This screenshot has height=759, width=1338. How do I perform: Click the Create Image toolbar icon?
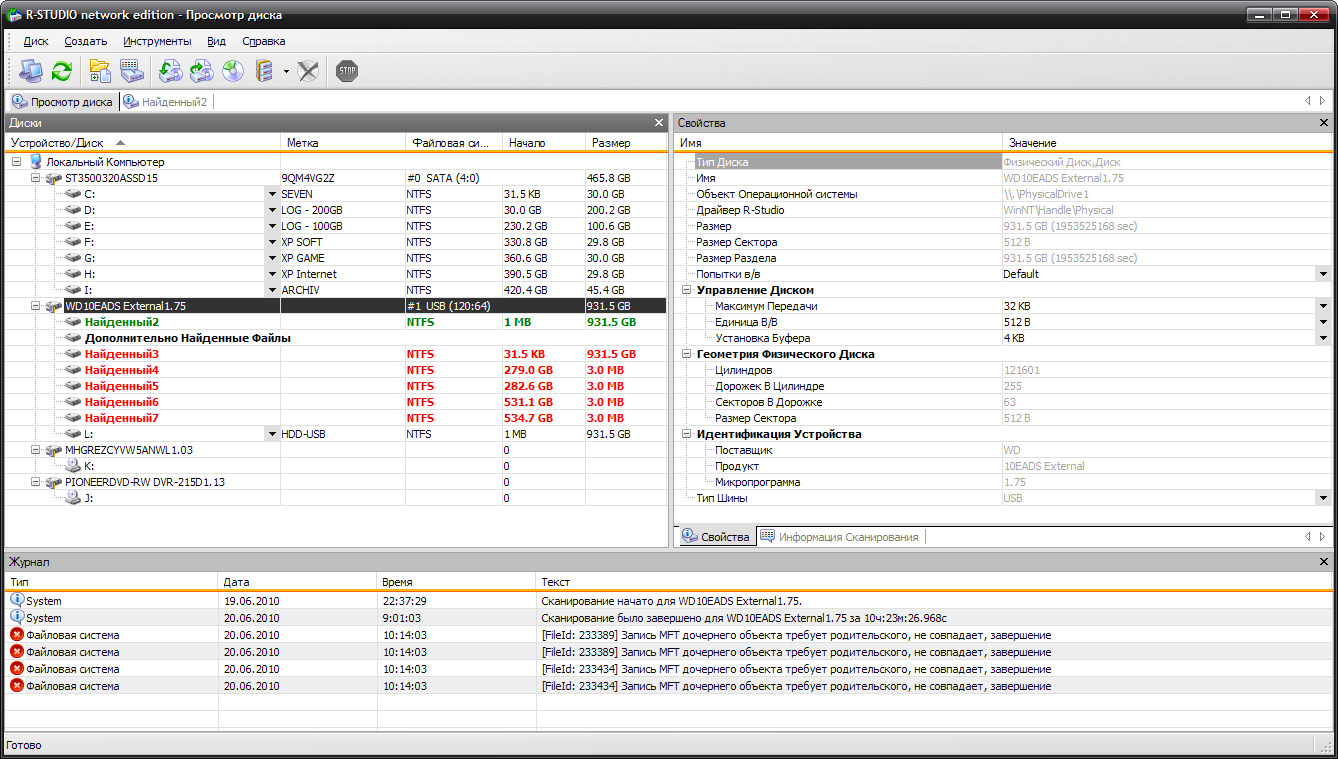point(201,71)
